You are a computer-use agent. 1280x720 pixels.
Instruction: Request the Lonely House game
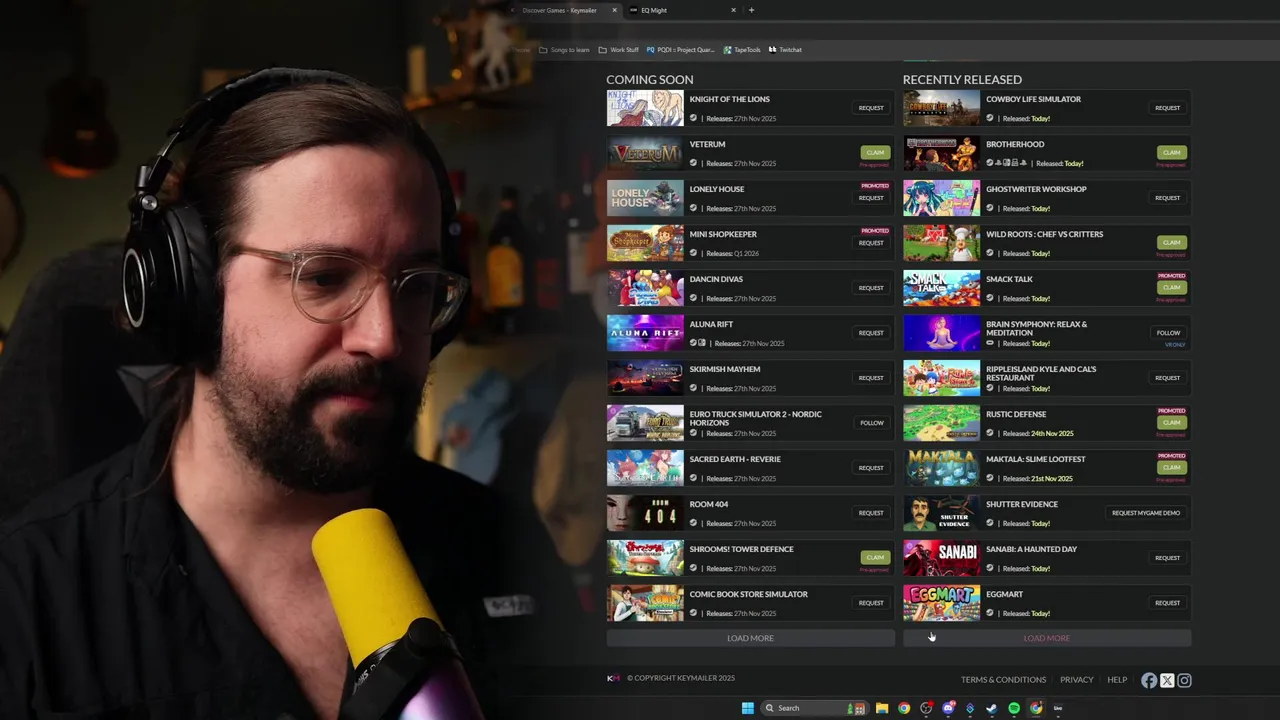(871, 198)
